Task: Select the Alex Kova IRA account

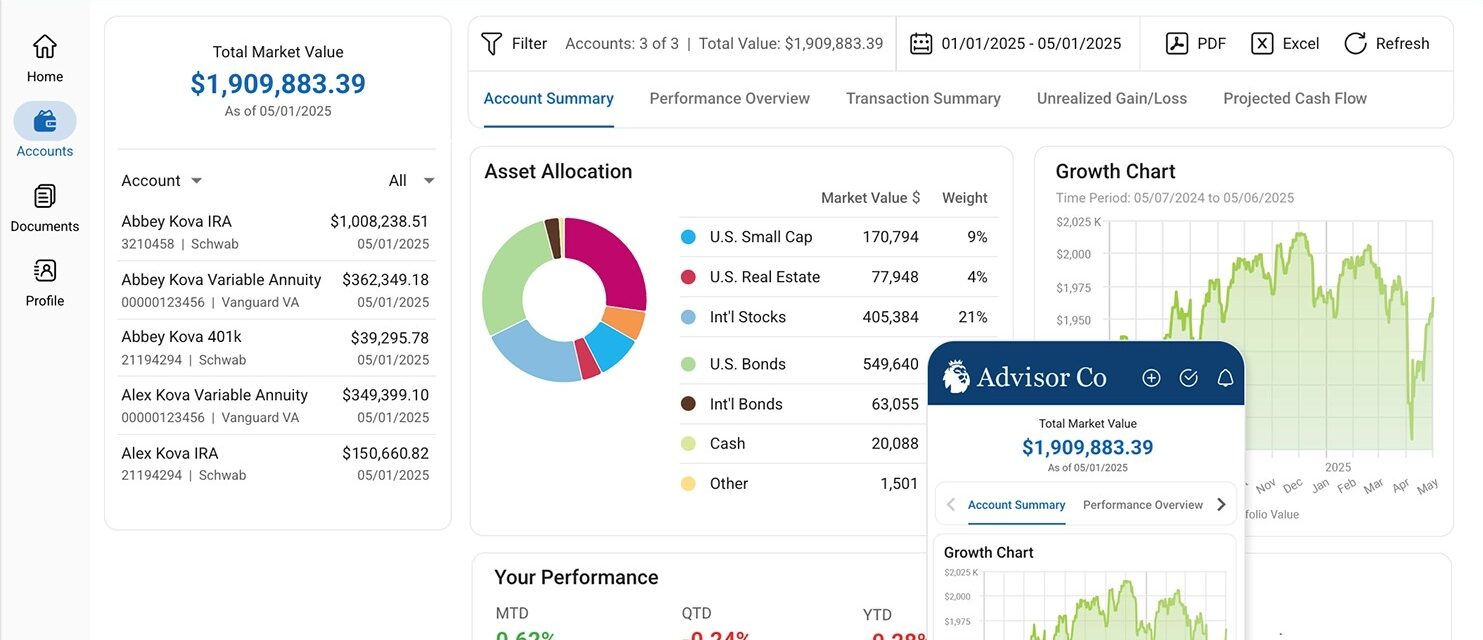Action: pos(275,463)
